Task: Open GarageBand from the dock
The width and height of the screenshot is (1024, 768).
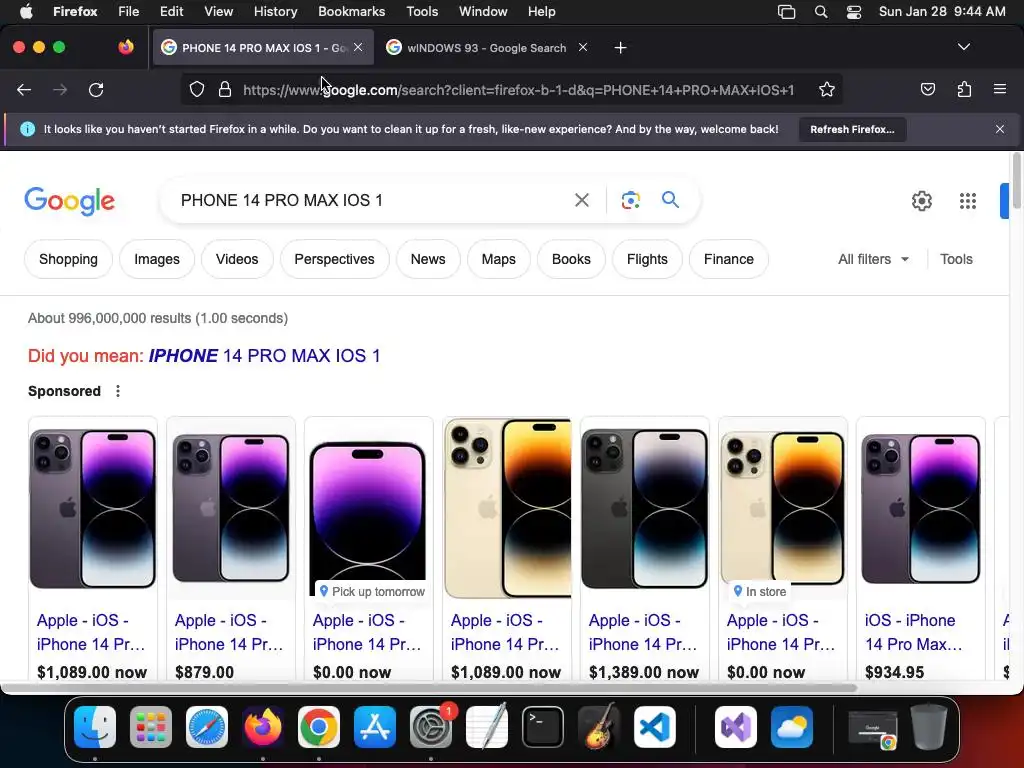Action: point(599,726)
